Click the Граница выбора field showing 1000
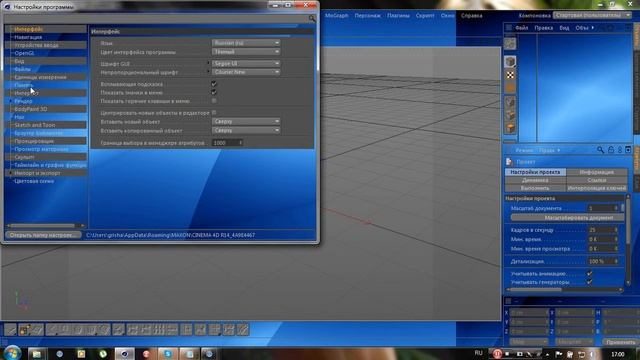 click(227, 142)
